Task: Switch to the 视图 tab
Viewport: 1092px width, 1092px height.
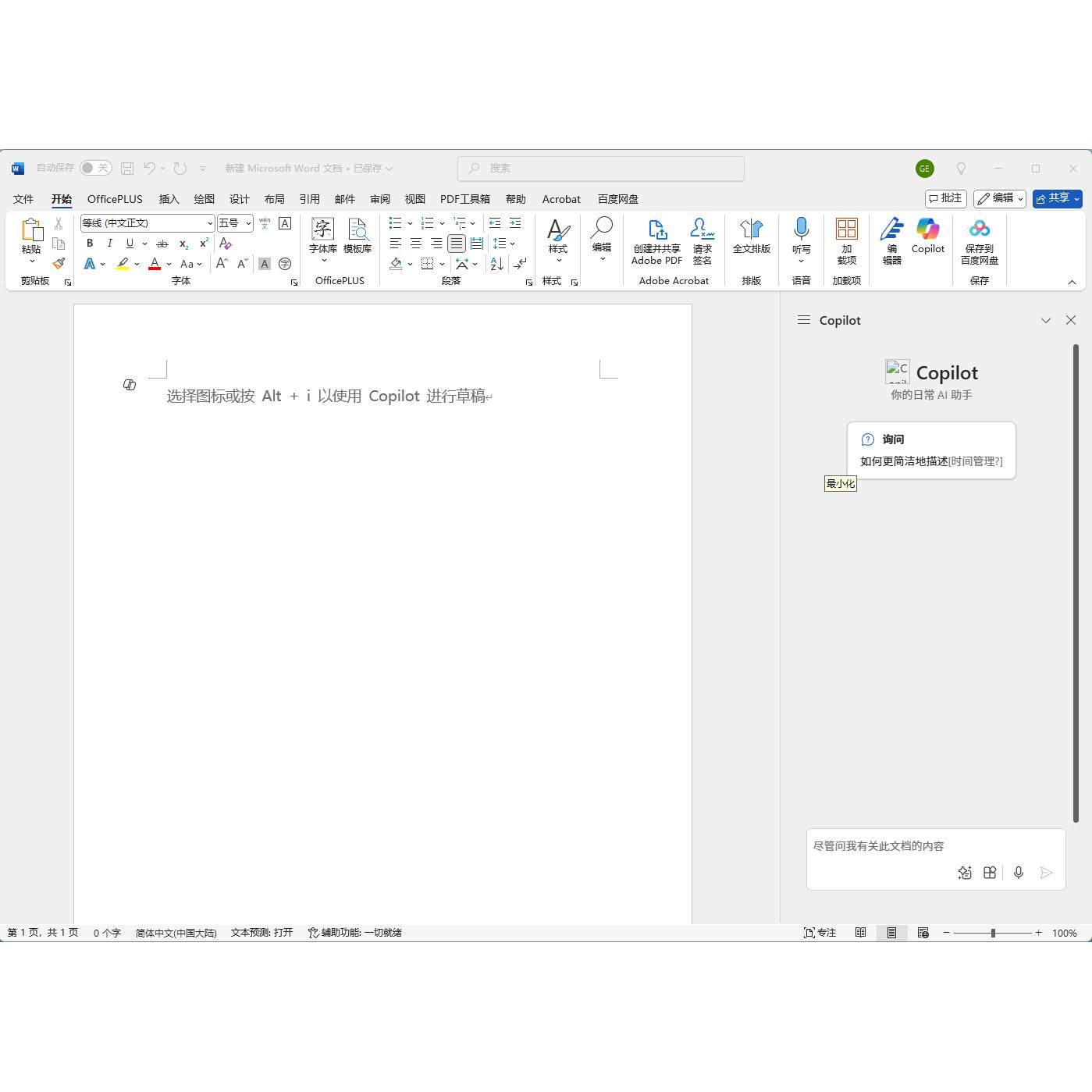Action: tap(415, 199)
